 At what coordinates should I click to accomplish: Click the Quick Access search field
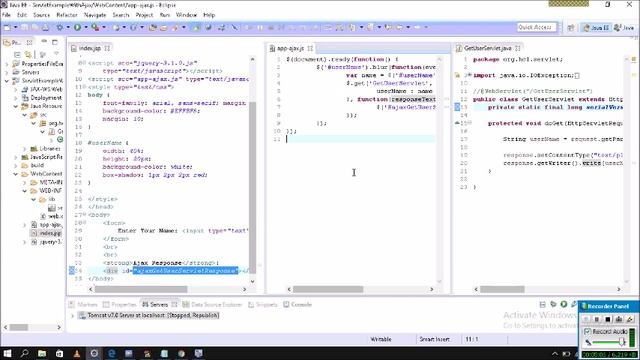(x=536, y=27)
